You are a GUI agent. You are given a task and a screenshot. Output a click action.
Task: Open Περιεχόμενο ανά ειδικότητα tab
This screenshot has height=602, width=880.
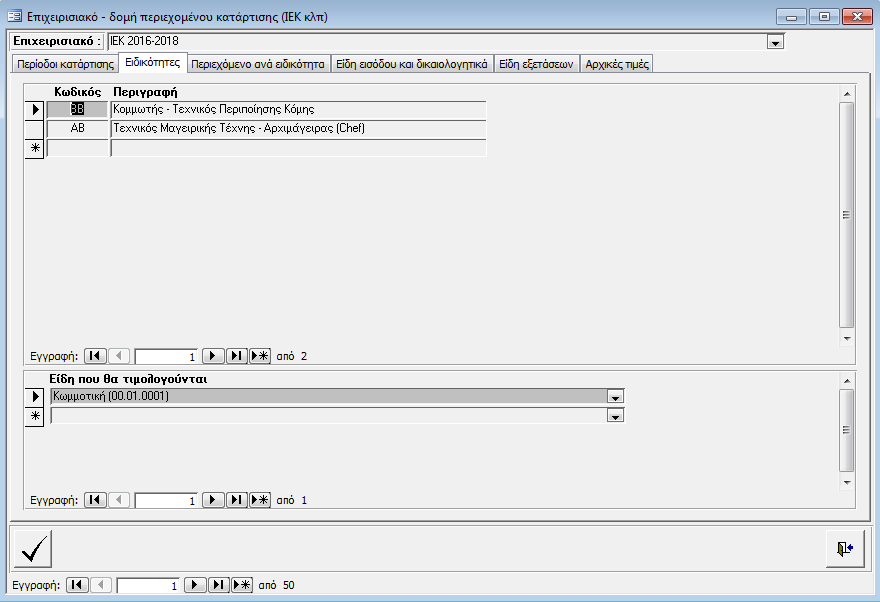[x=259, y=64]
